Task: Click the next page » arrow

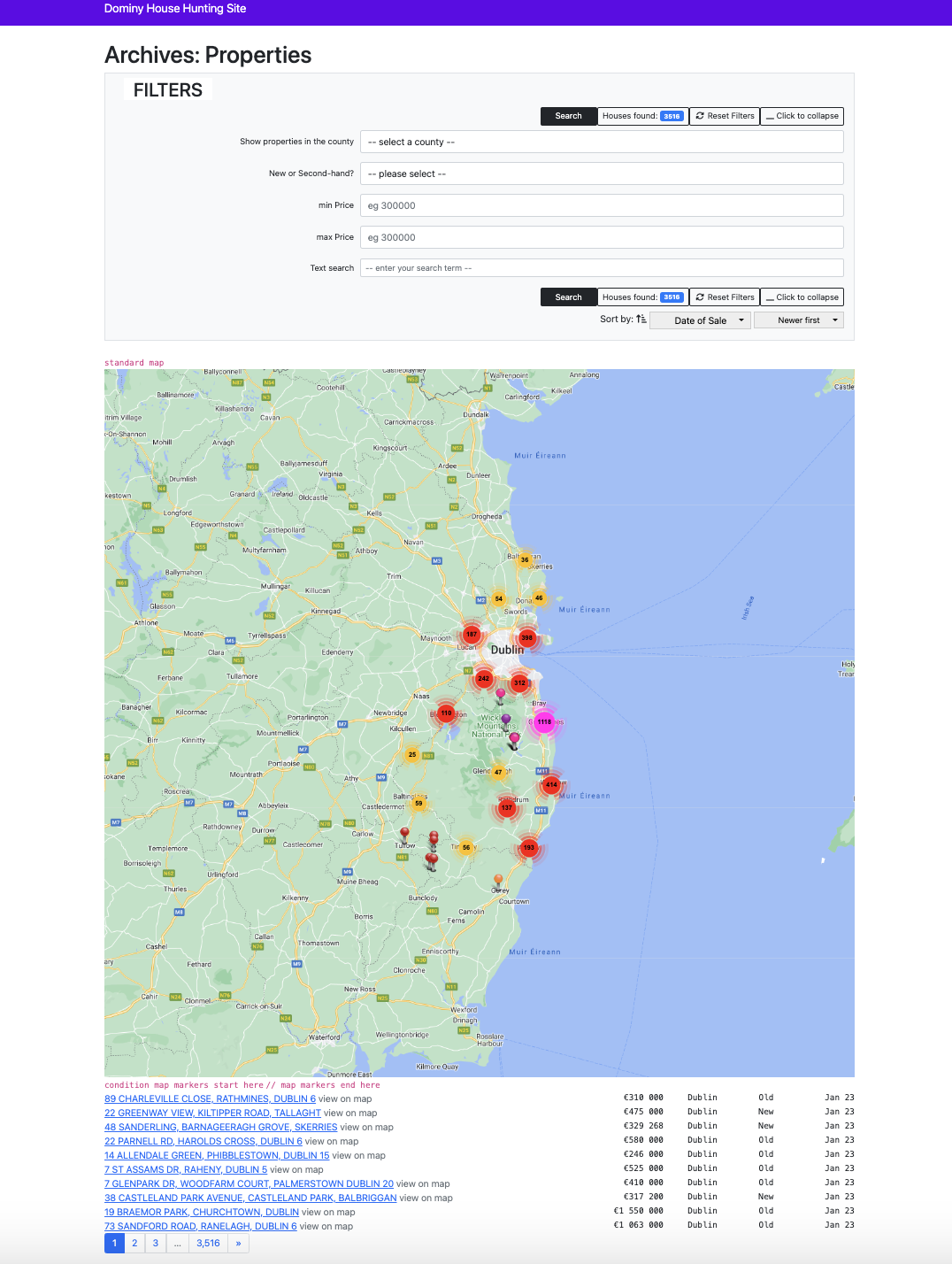Action: (238, 1243)
